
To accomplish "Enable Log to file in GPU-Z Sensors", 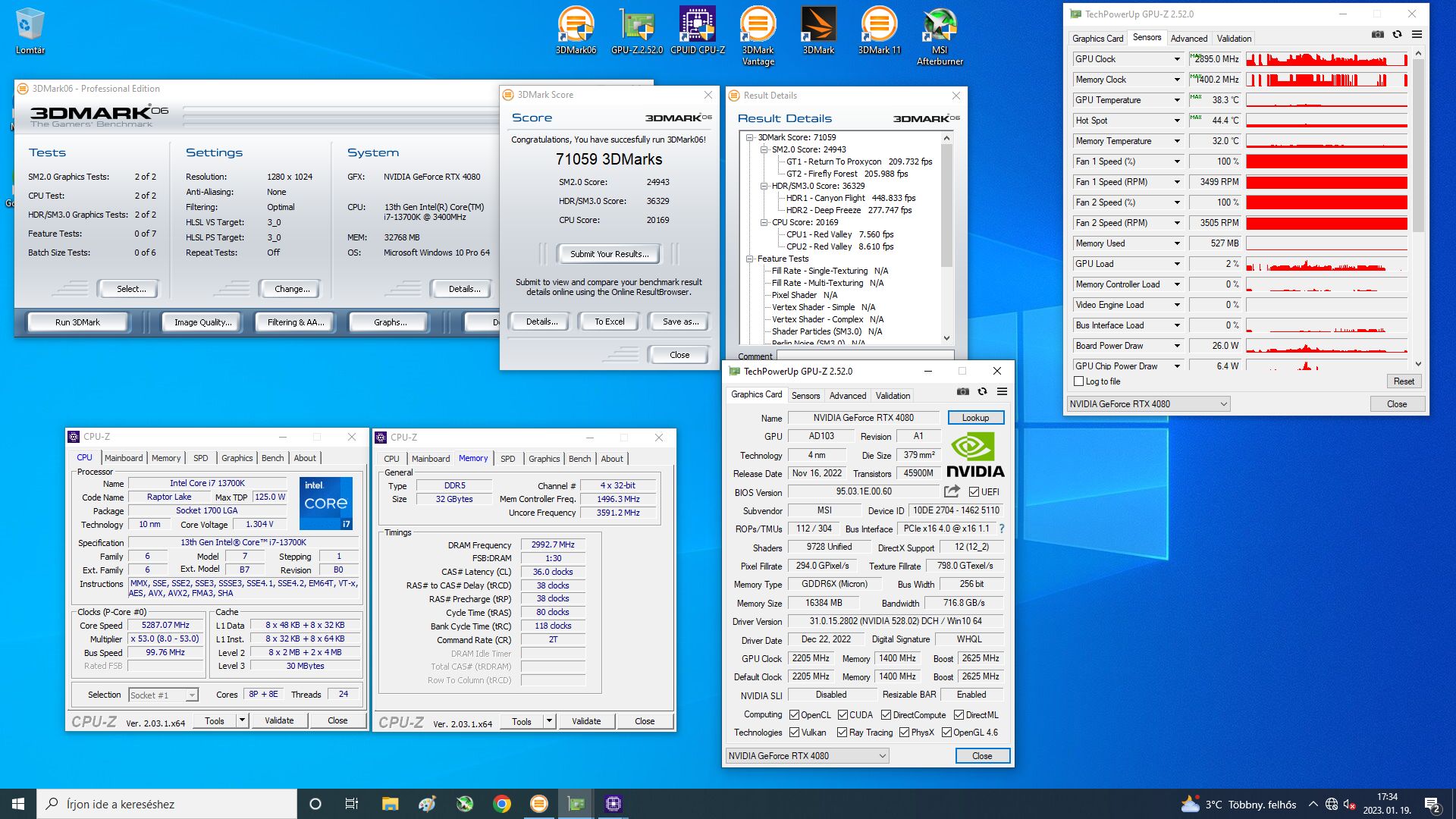I will (1079, 381).
